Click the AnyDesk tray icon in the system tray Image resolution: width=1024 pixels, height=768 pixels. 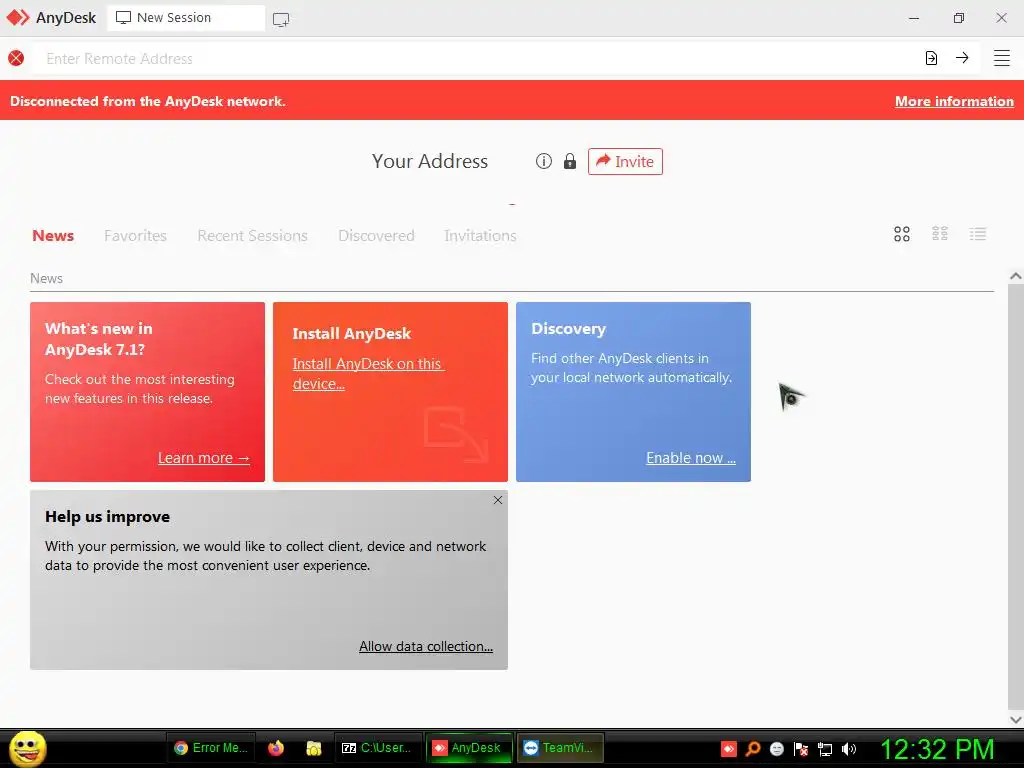[x=729, y=749]
